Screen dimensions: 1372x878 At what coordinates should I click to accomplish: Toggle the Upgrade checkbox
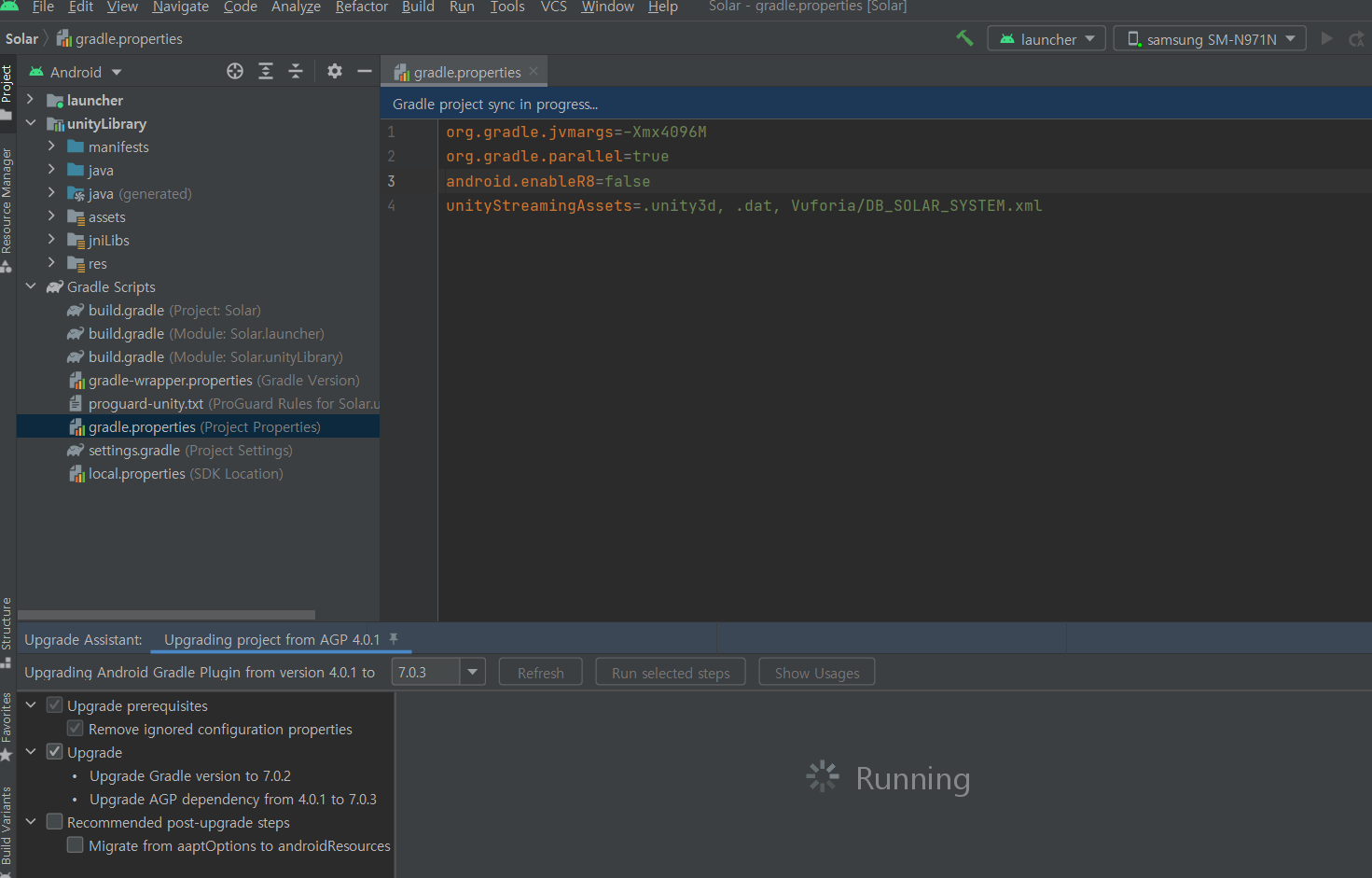[55, 751]
